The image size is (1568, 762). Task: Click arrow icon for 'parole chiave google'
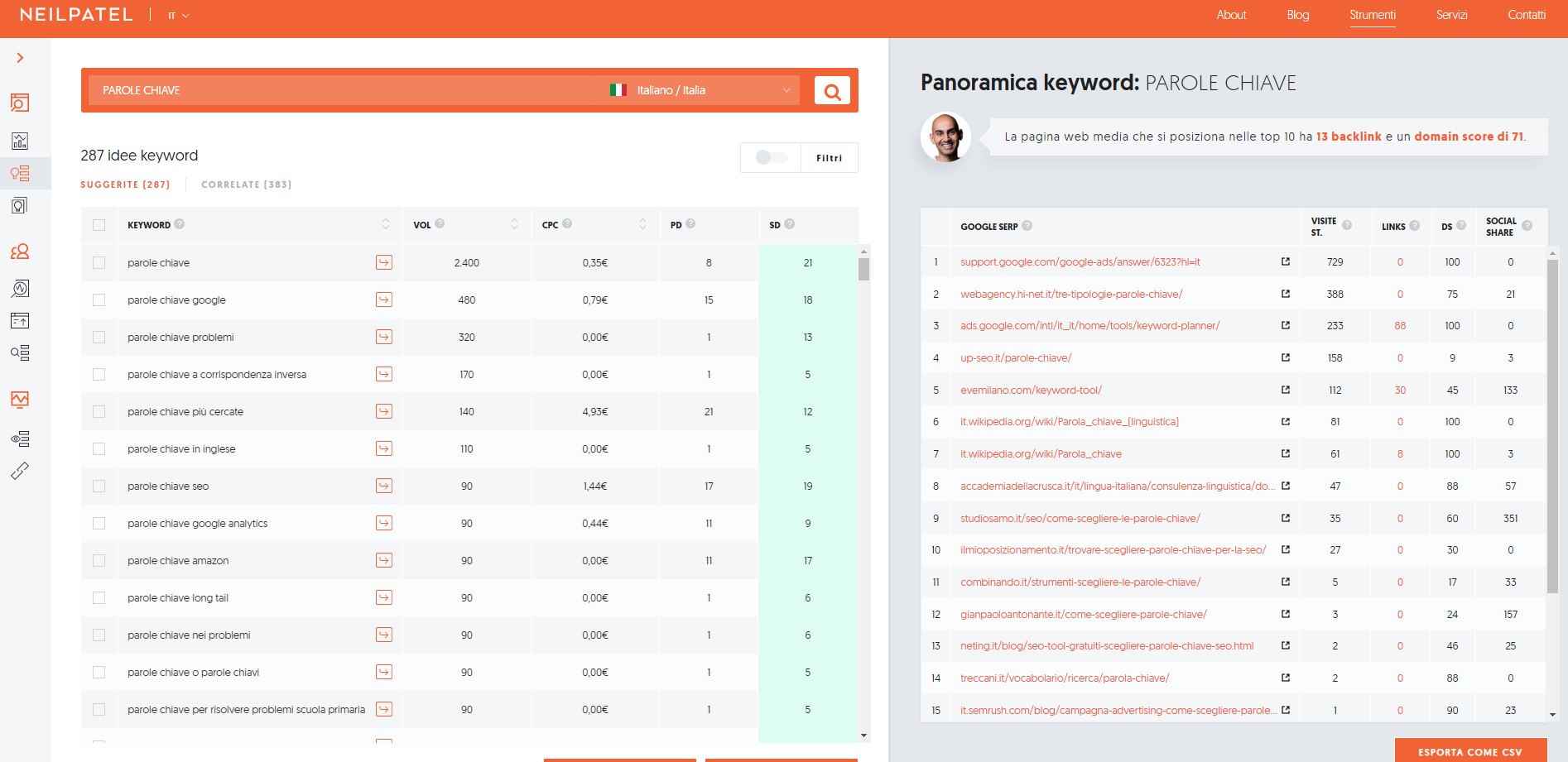pos(384,300)
